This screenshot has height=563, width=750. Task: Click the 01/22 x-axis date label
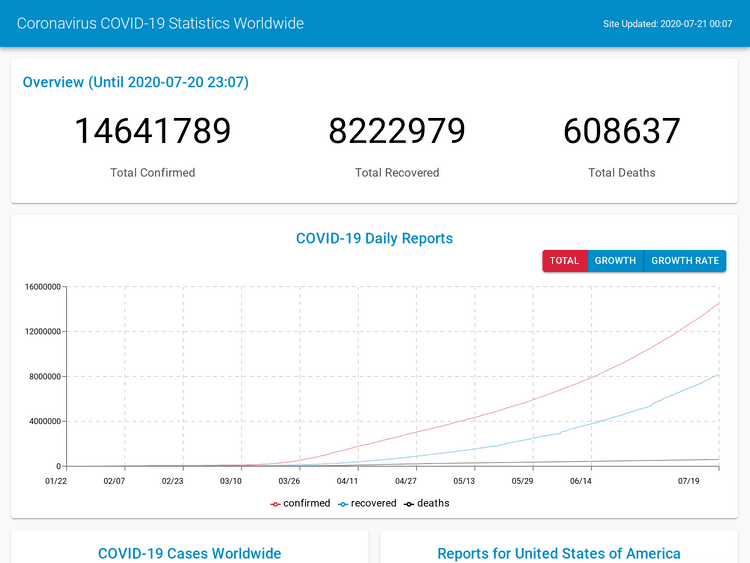56,481
